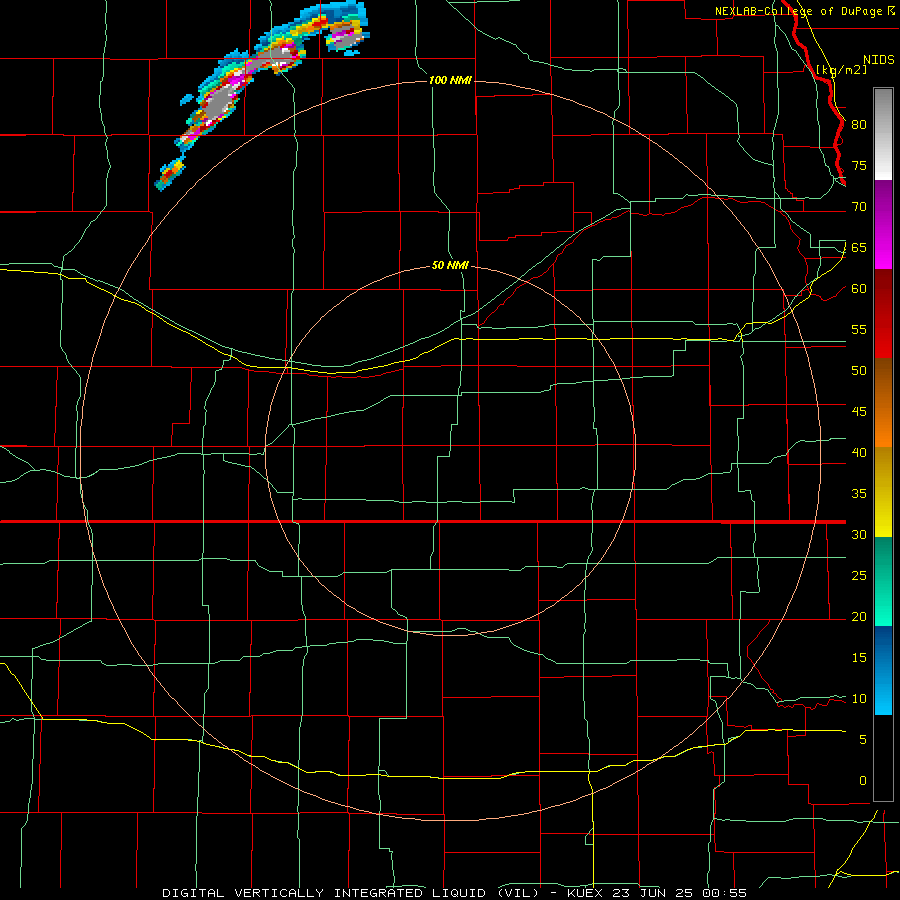This screenshot has width=900, height=900.
Task: Click the small isolated storm cell at the echo's southwest tip
Action: tap(170, 175)
